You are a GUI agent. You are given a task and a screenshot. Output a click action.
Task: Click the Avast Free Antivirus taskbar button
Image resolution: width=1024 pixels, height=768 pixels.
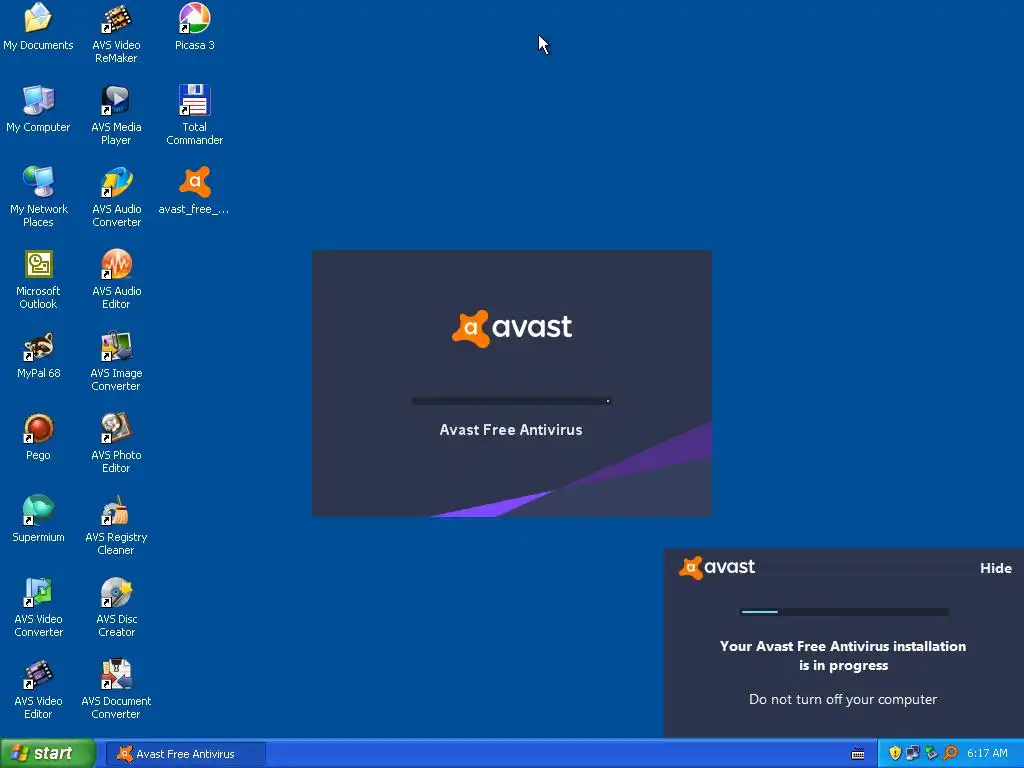[185, 754]
